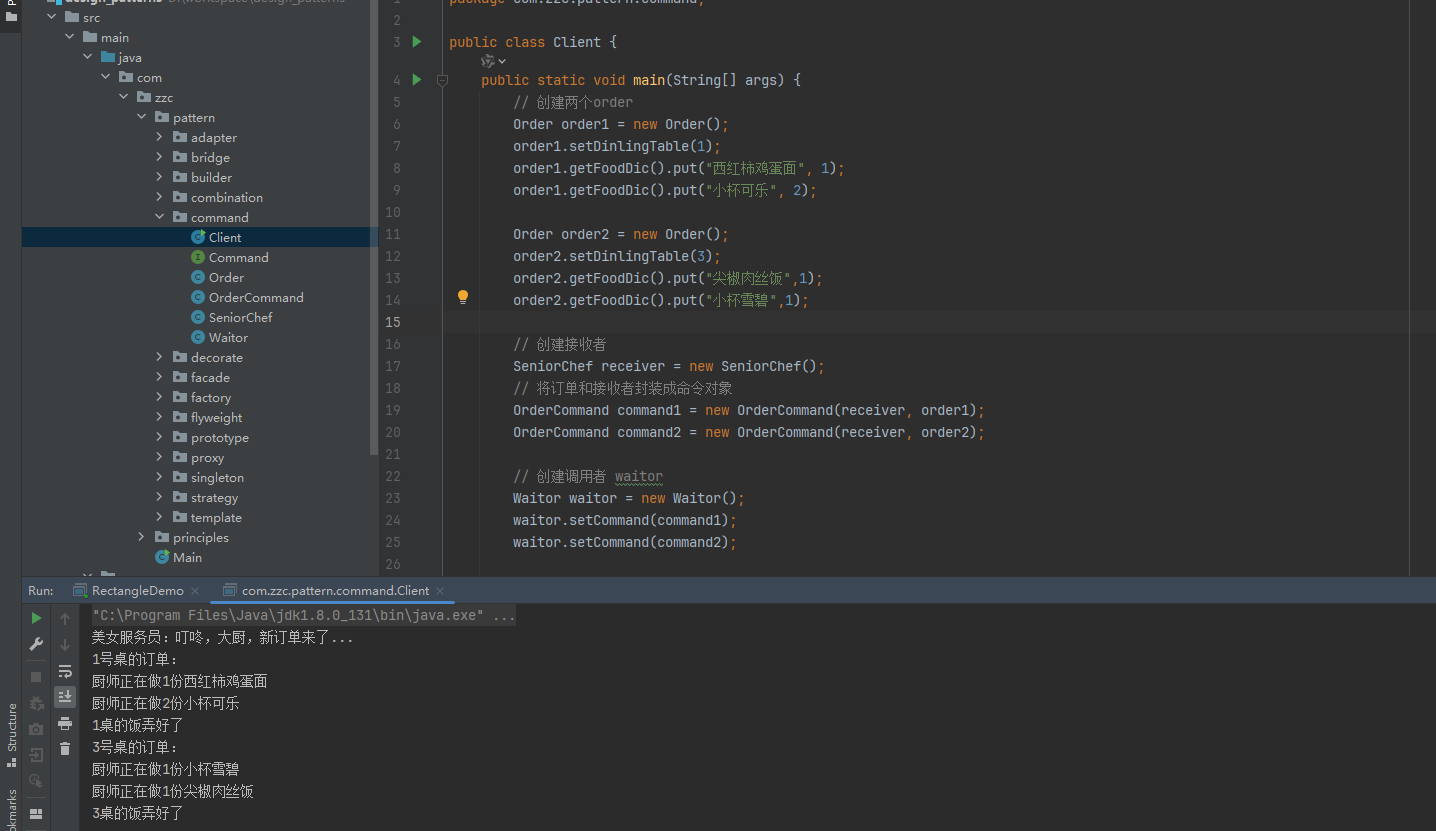Collapse the com package
1436x831 pixels.
coord(105,77)
